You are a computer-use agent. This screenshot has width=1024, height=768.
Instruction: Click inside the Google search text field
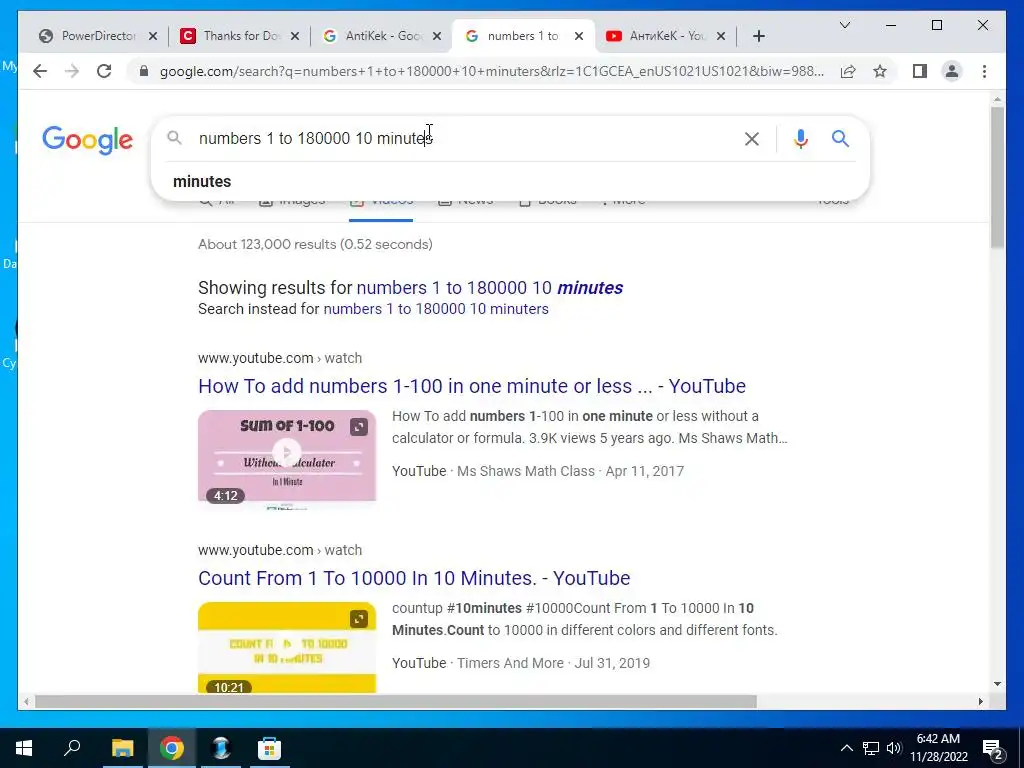(x=464, y=138)
